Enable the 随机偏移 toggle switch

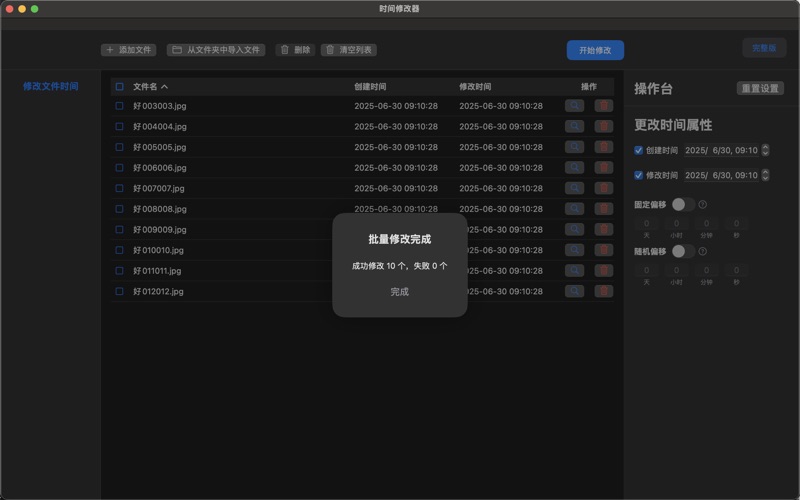coord(682,251)
